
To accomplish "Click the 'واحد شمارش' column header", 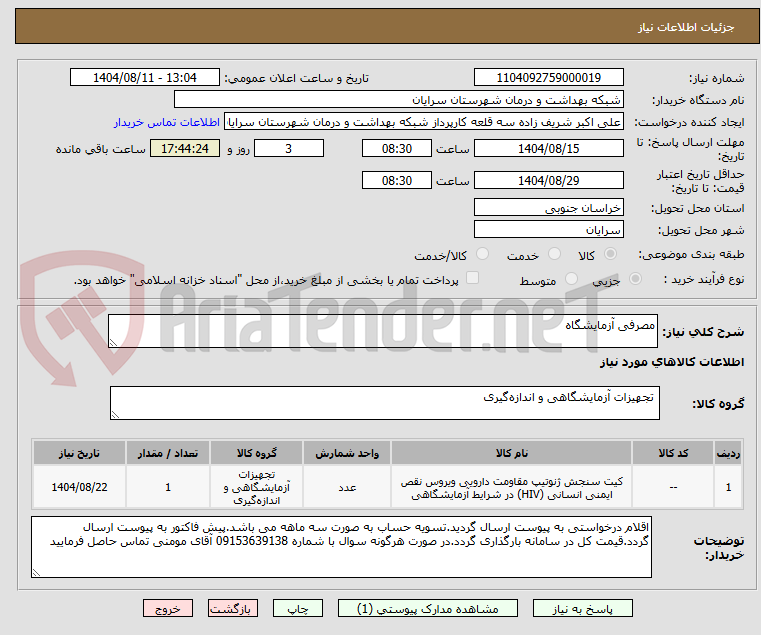I will 347,453.
